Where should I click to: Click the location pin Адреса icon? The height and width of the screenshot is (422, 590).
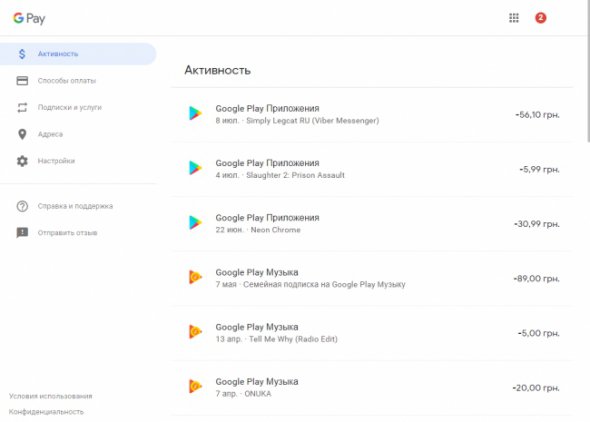pyautogui.click(x=22, y=134)
